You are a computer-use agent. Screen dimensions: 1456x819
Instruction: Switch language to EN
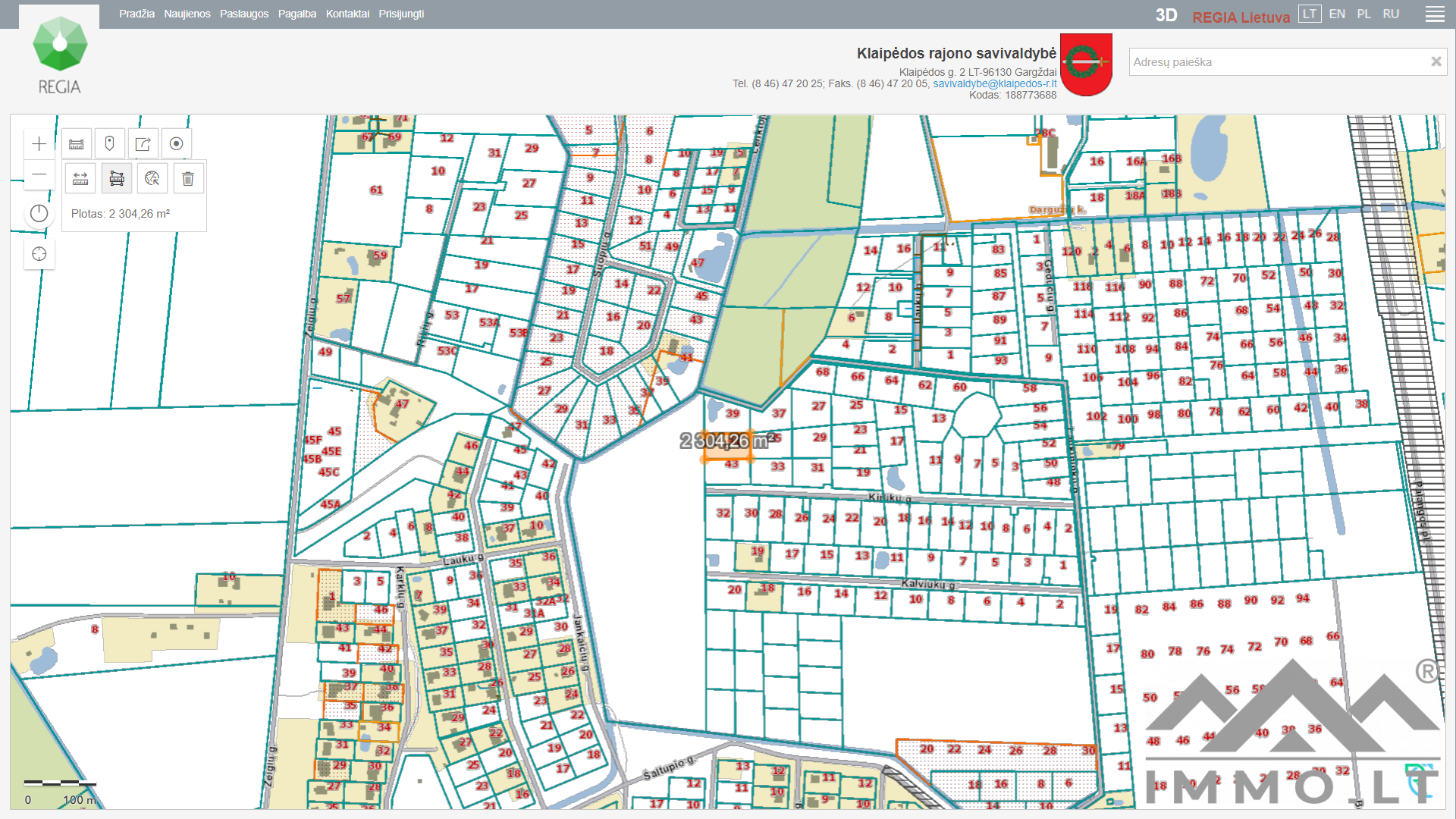(1337, 14)
